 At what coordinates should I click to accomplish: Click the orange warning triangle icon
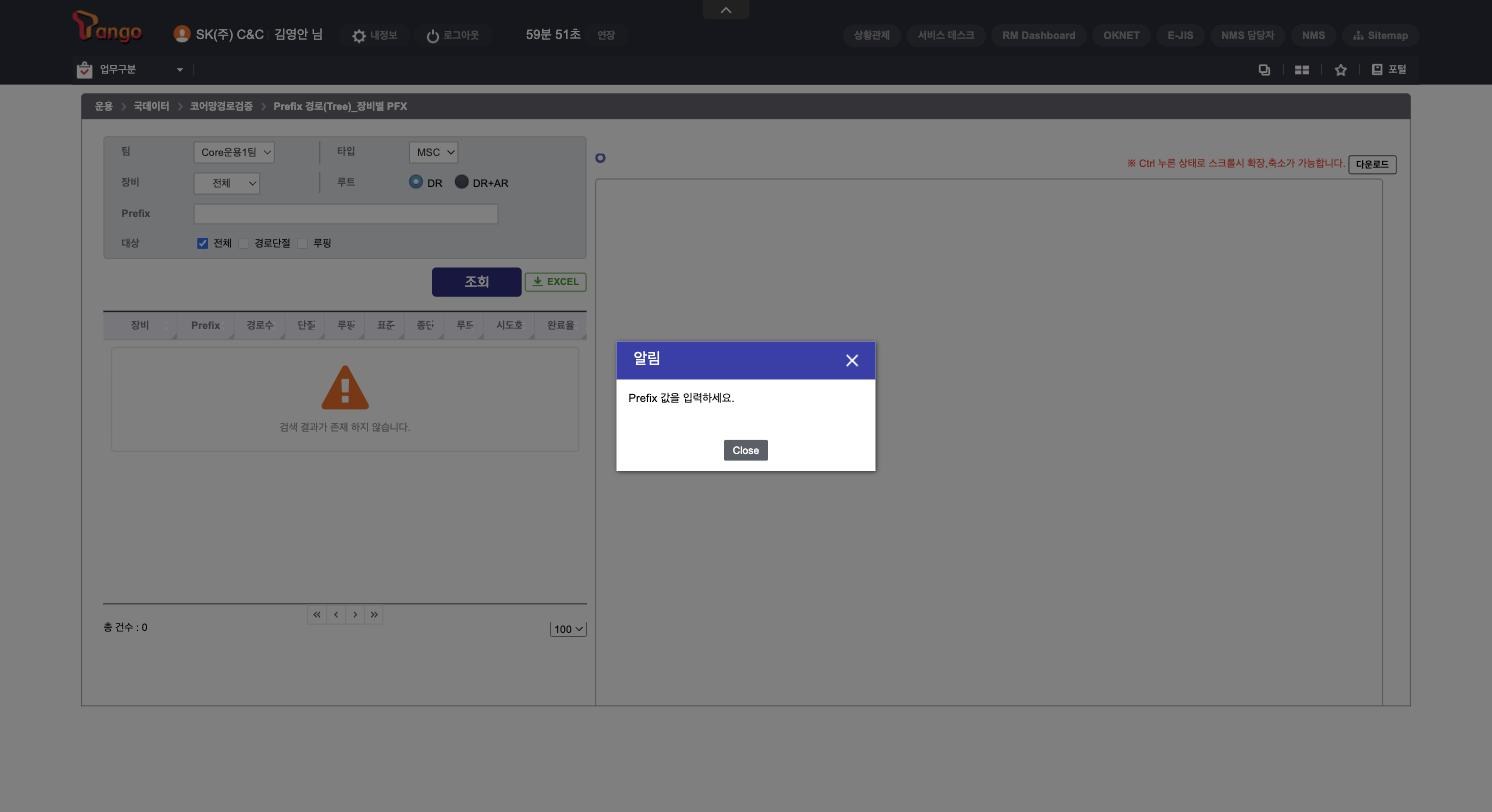point(345,388)
